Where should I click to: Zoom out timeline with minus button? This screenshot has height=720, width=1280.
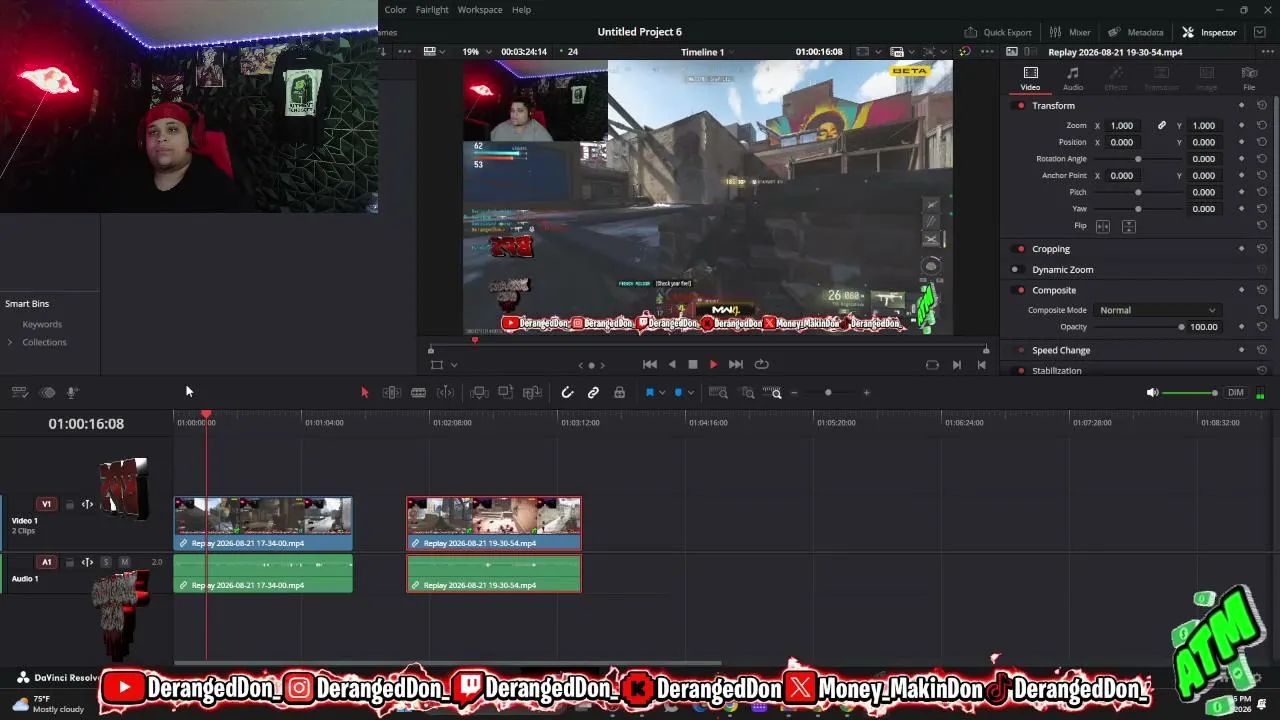click(794, 393)
